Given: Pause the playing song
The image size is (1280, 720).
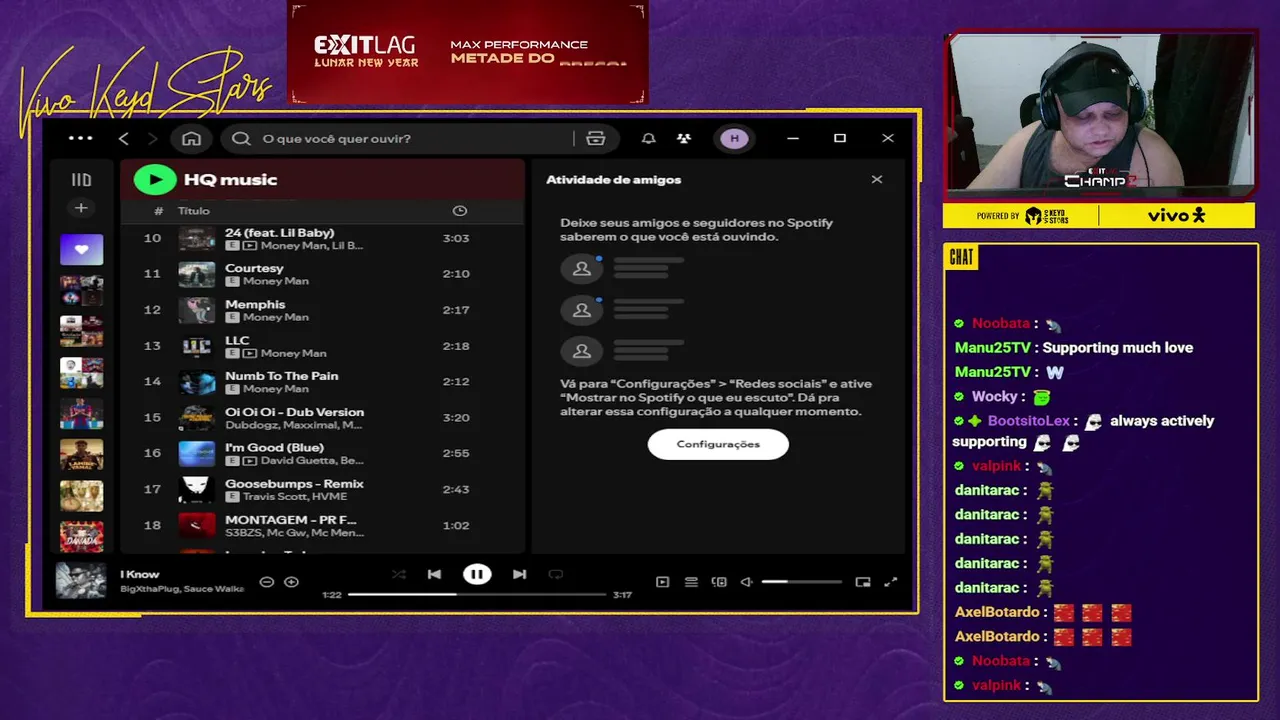Looking at the screenshot, I should tap(477, 574).
